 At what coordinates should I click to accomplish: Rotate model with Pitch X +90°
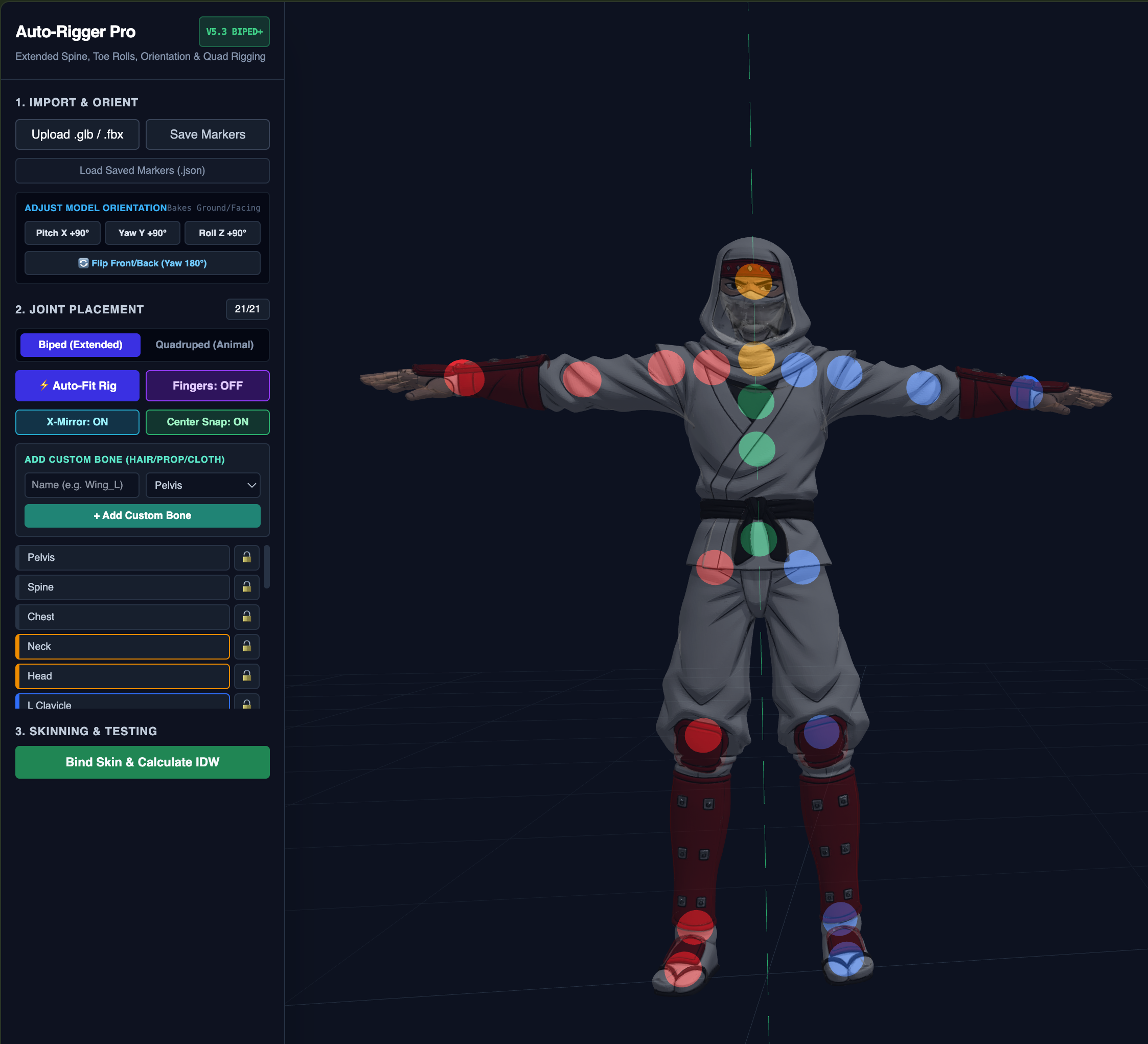point(63,233)
